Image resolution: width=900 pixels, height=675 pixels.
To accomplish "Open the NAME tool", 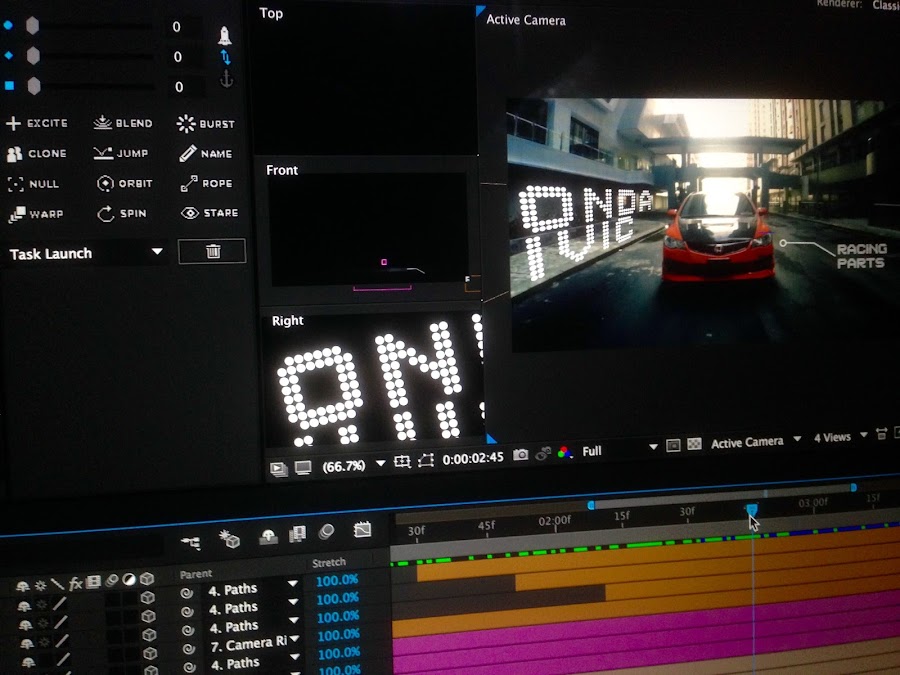I will [x=205, y=153].
